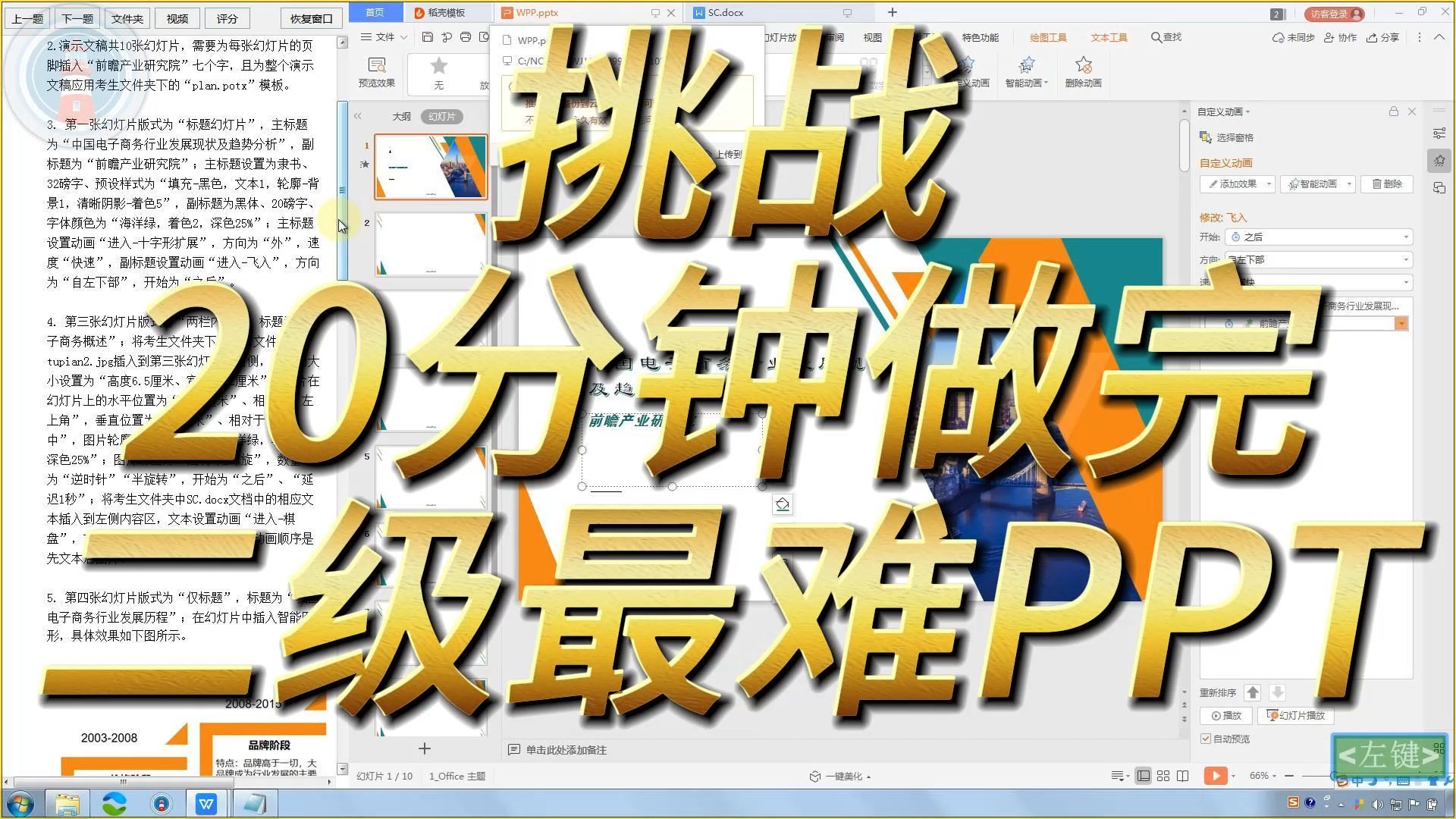Open the 智能动画 ribbon tool

[x=1026, y=73]
